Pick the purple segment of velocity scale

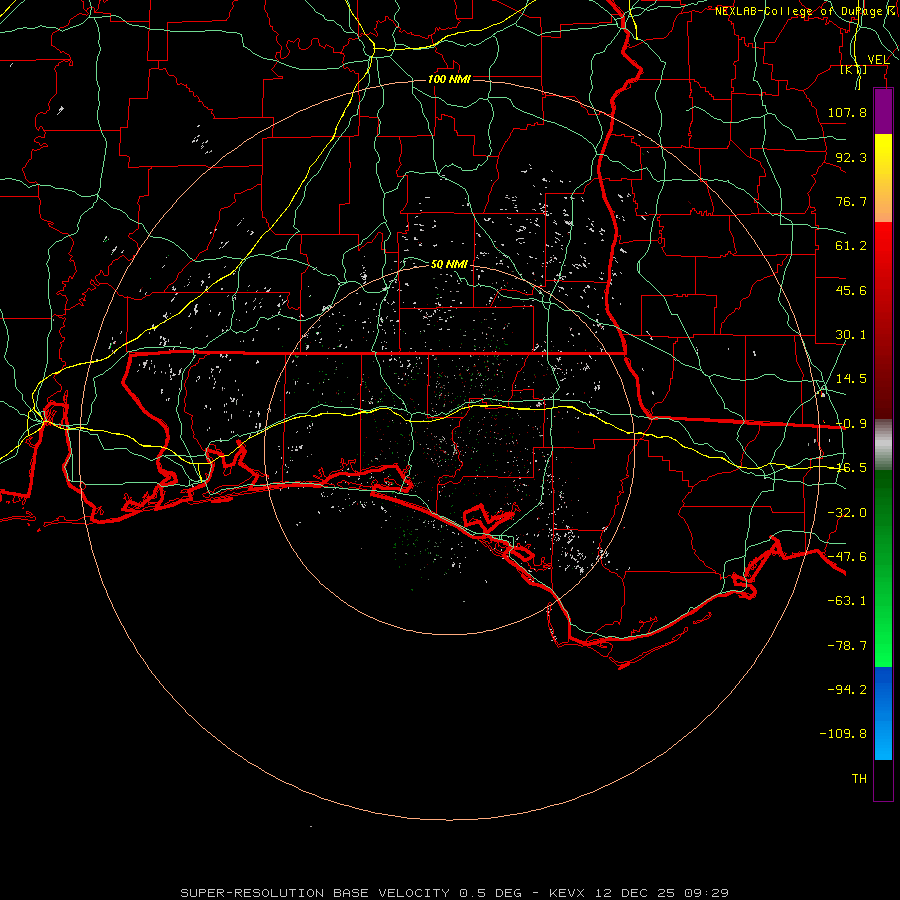pos(883,112)
